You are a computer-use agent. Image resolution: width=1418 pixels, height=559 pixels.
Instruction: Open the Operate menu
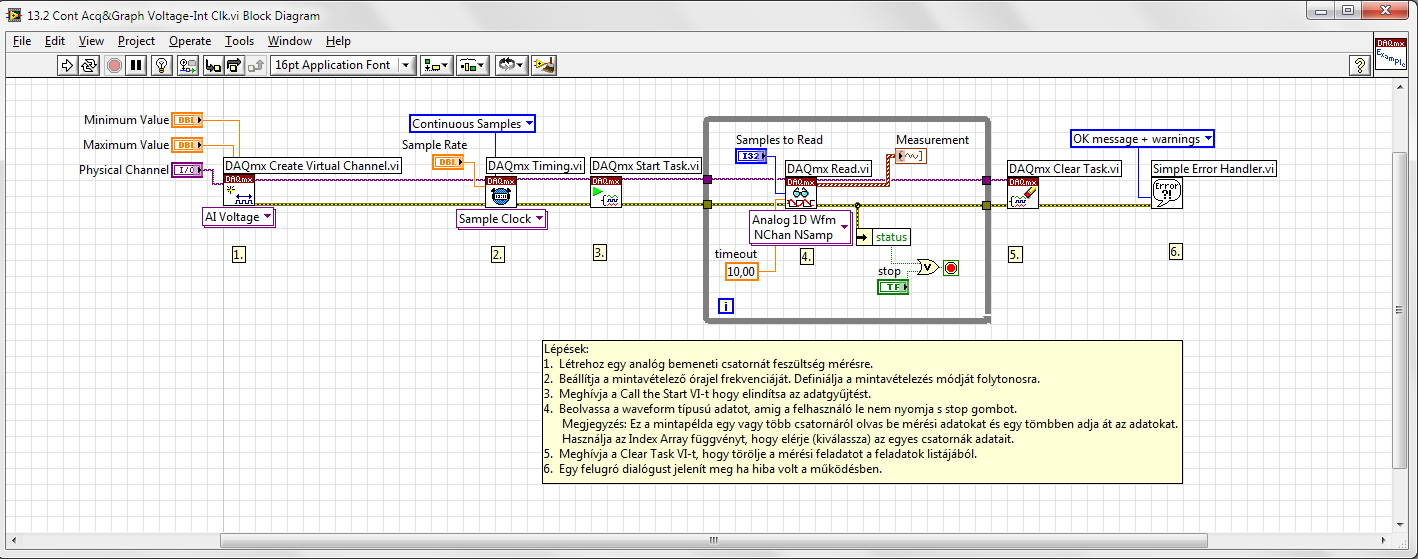190,41
